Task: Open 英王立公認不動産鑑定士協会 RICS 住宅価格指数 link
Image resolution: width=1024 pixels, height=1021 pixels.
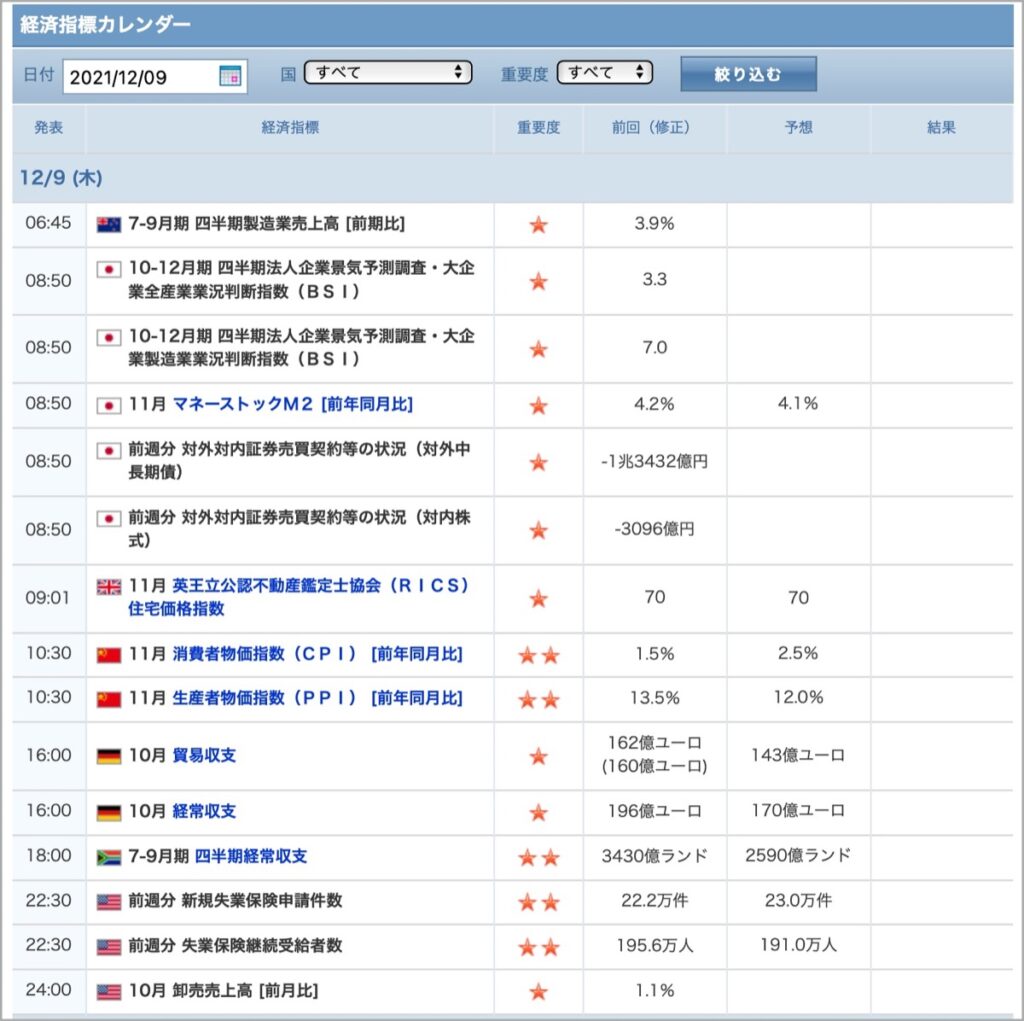Action: (x=298, y=596)
